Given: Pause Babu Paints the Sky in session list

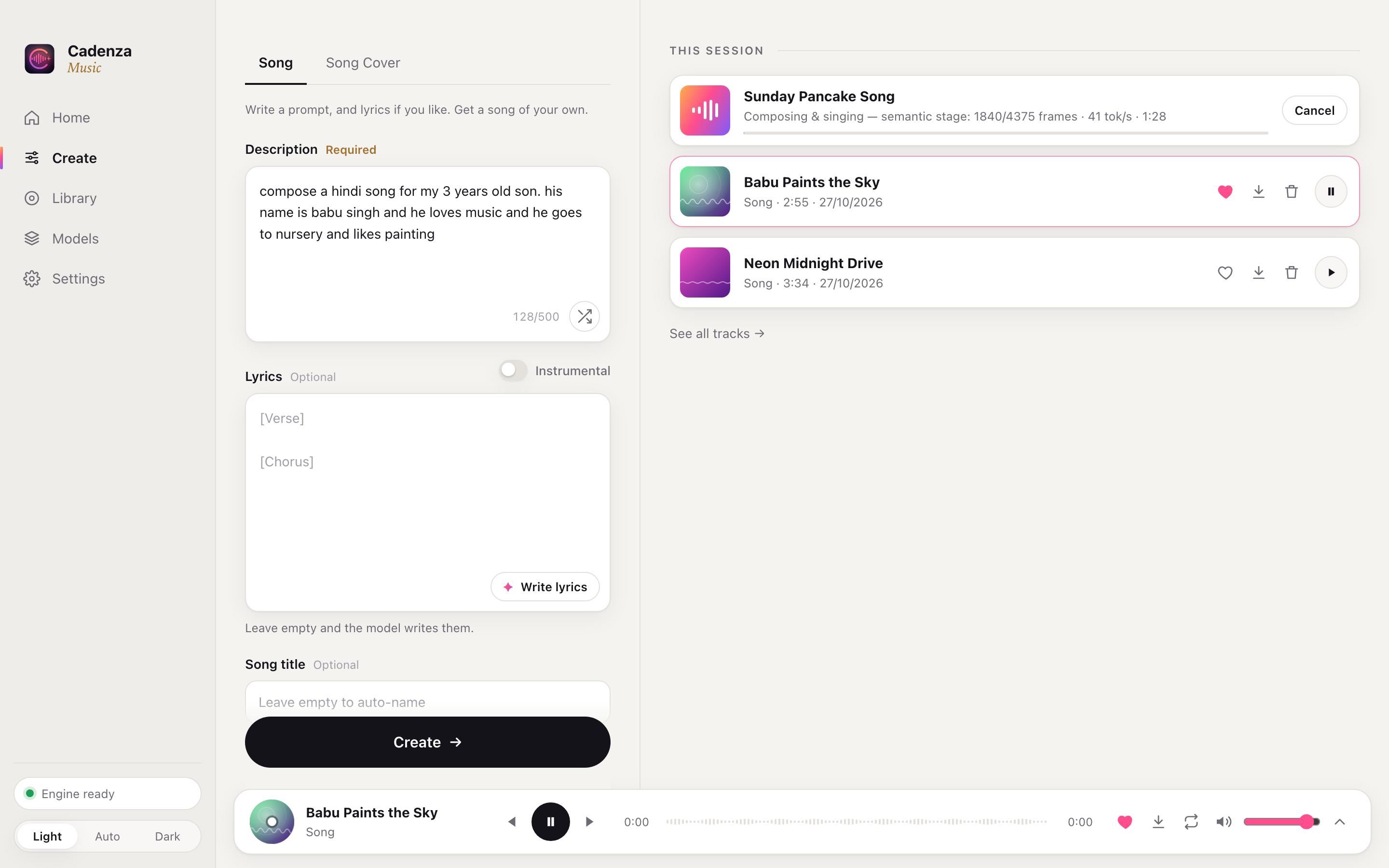Looking at the screenshot, I should pyautogui.click(x=1331, y=191).
